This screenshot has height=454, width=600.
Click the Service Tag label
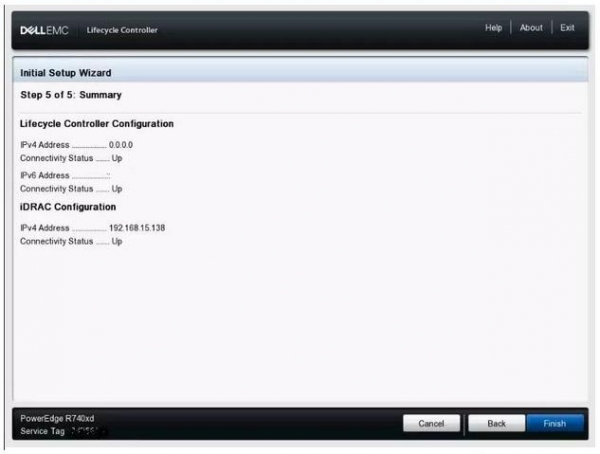tap(42, 431)
